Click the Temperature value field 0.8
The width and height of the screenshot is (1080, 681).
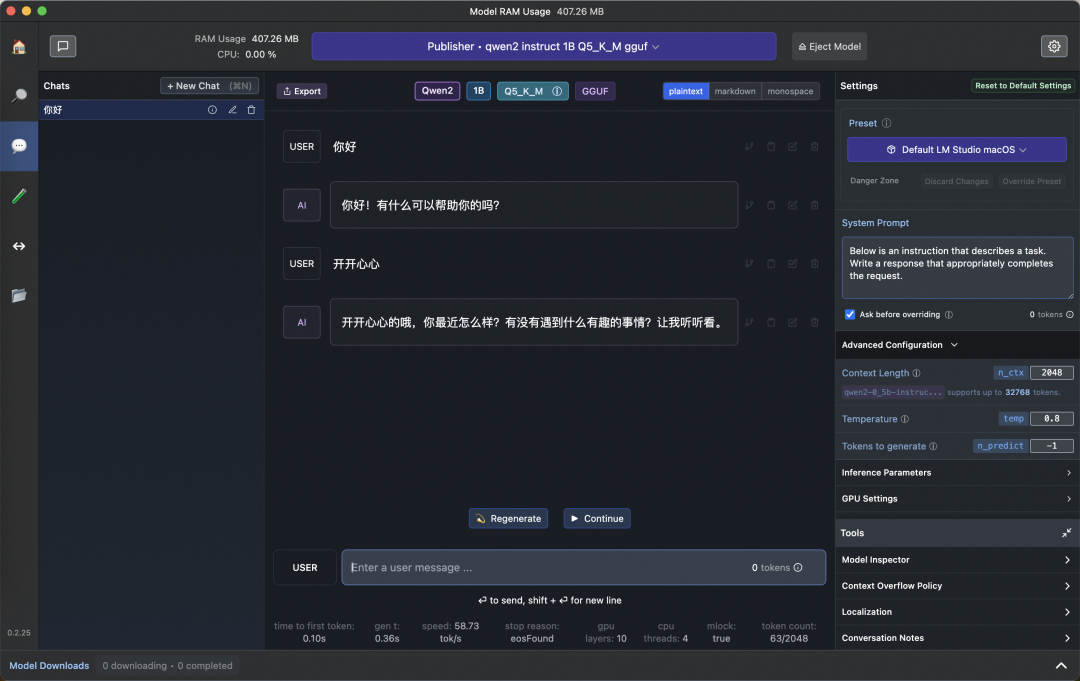(x=1051, y=419)
